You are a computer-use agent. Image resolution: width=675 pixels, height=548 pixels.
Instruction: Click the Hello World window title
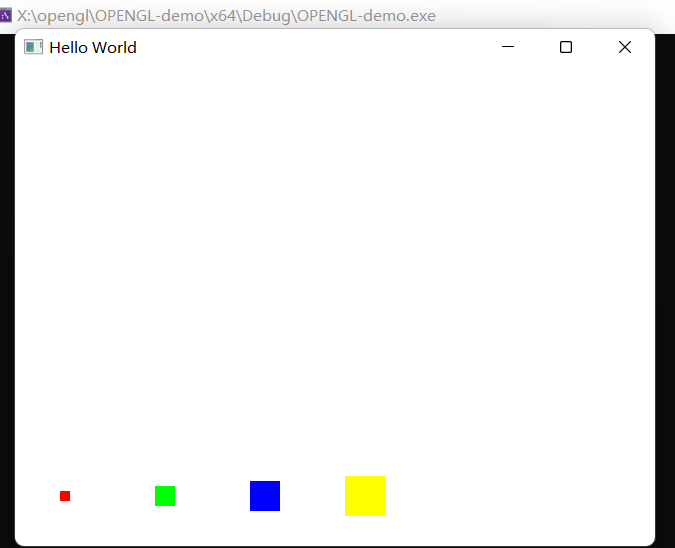[x=93, y=47]
